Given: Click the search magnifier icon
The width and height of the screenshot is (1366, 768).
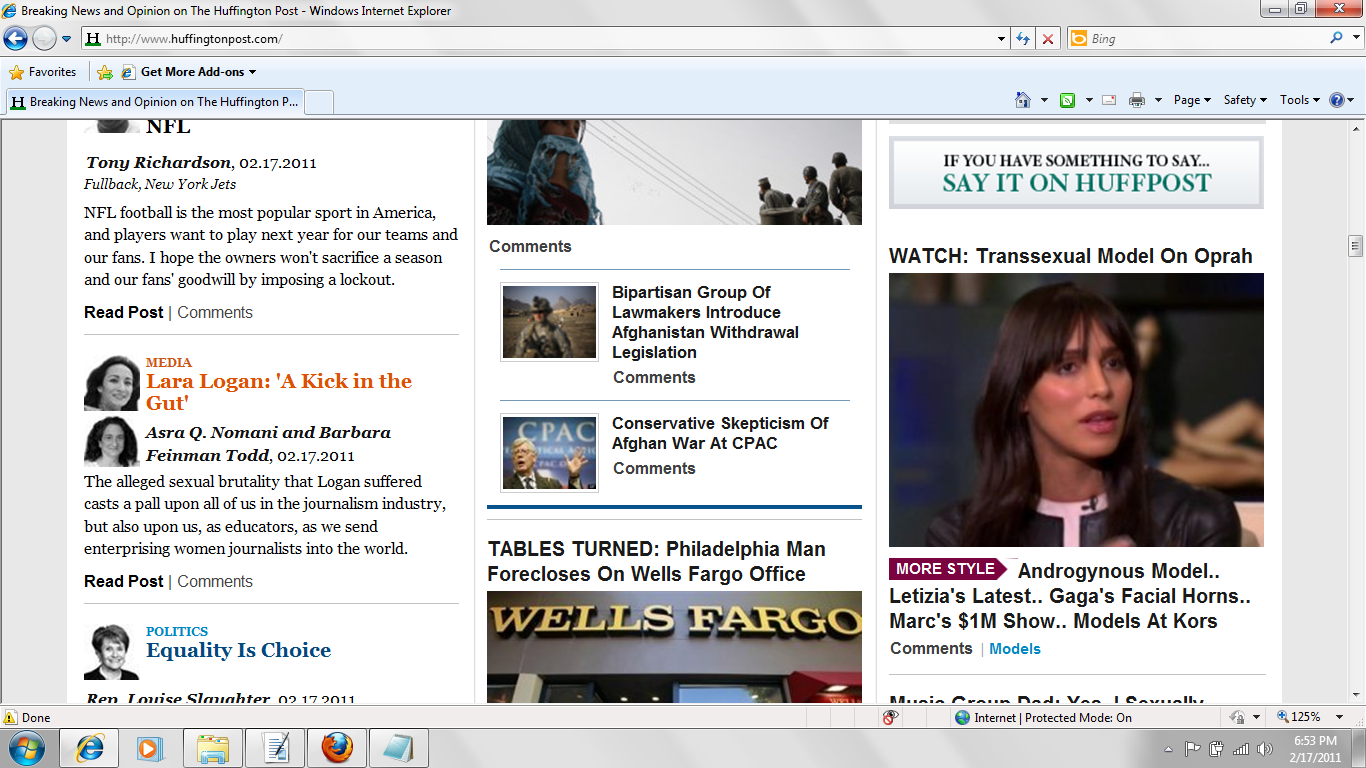Looking at the screenshot, I should [x=1336, y=38].
